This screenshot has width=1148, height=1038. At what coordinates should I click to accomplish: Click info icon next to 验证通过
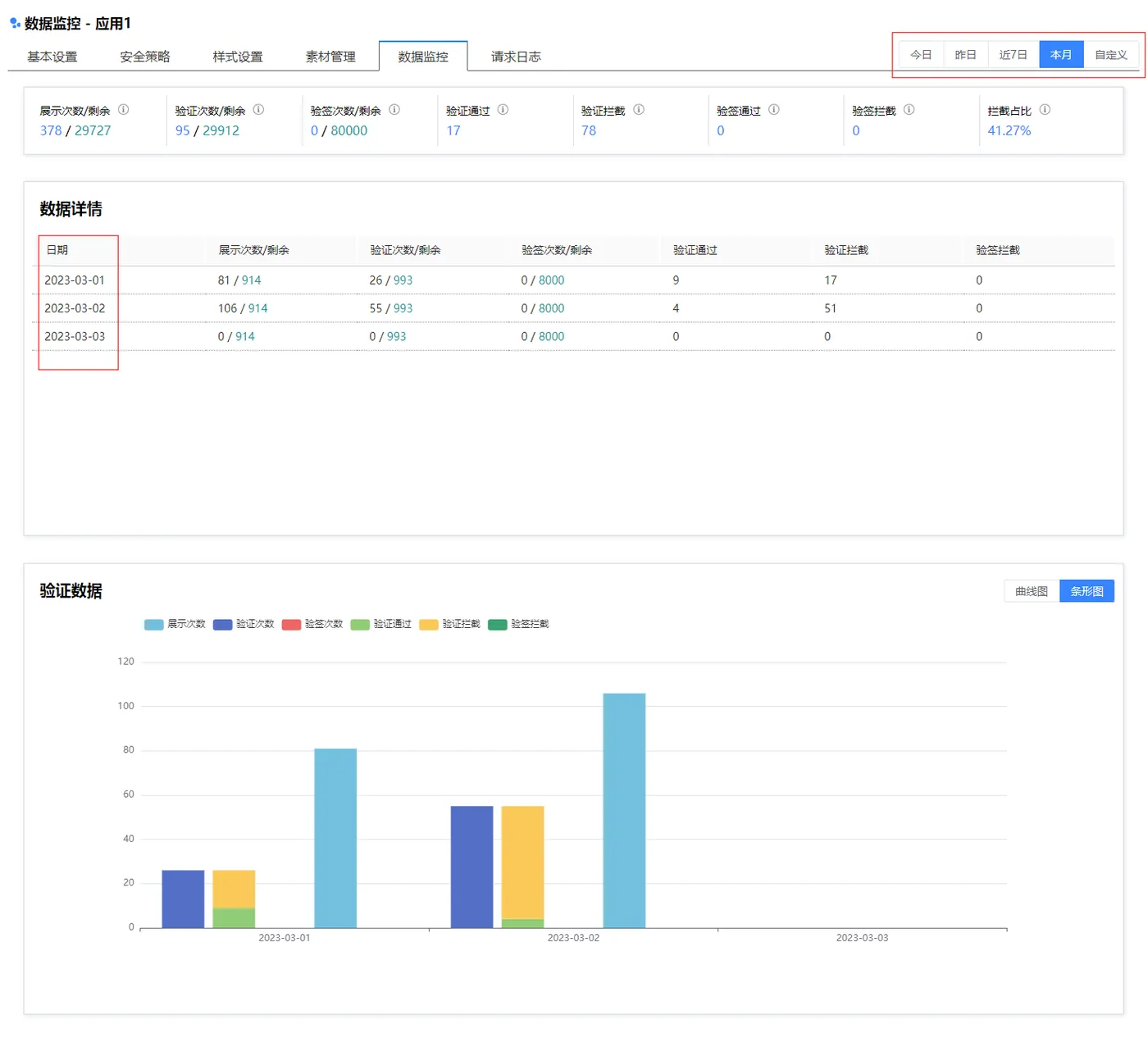click(503, 109)
